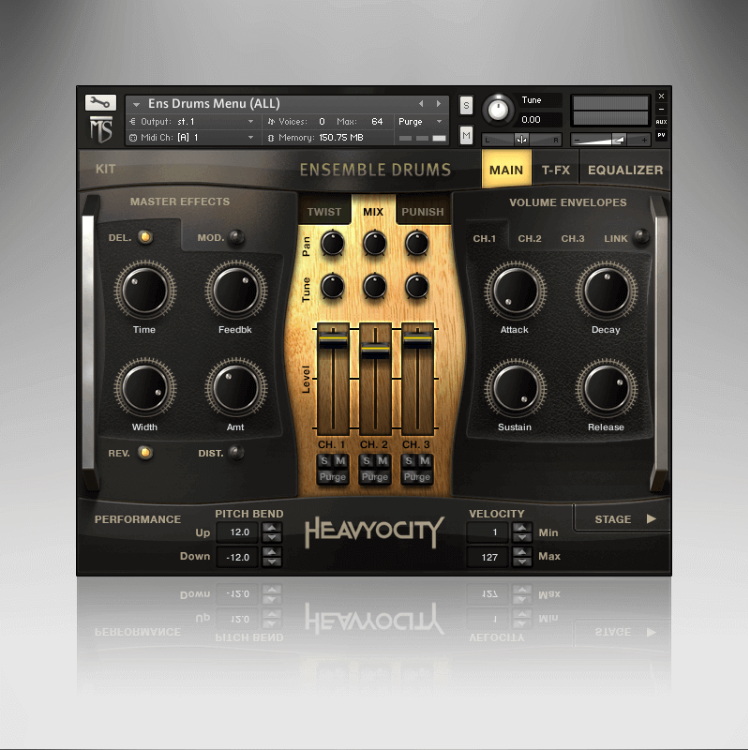
Task: Click the Amt knob
Action: (236, 388)
